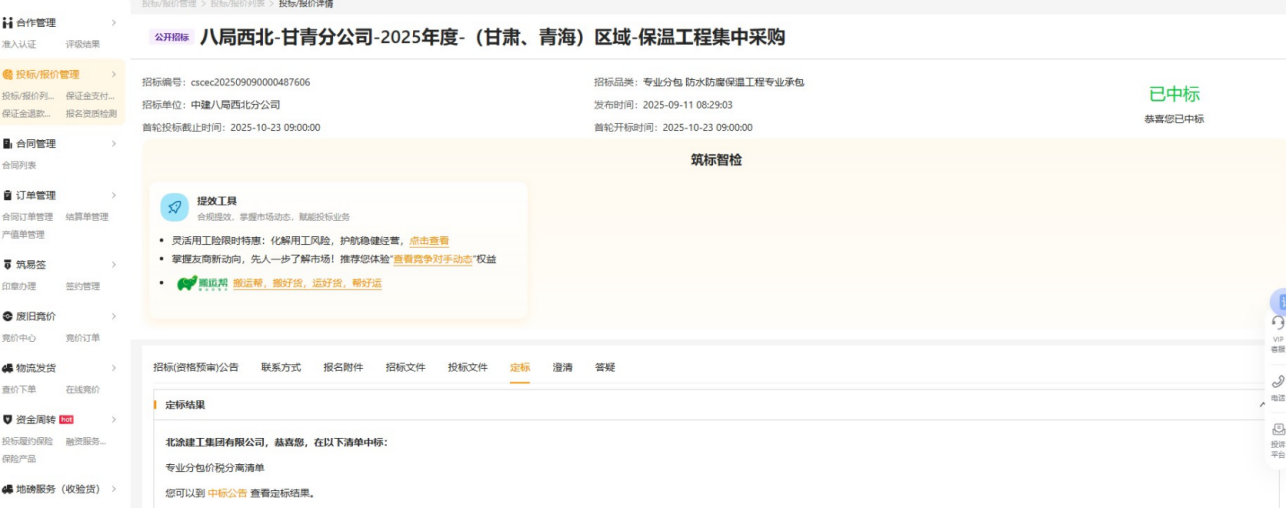Image resolution: width=1286 pixels, height=508 pixels.
Task: Open VIP客服 headset icon
Action: tap(1277, 324)
